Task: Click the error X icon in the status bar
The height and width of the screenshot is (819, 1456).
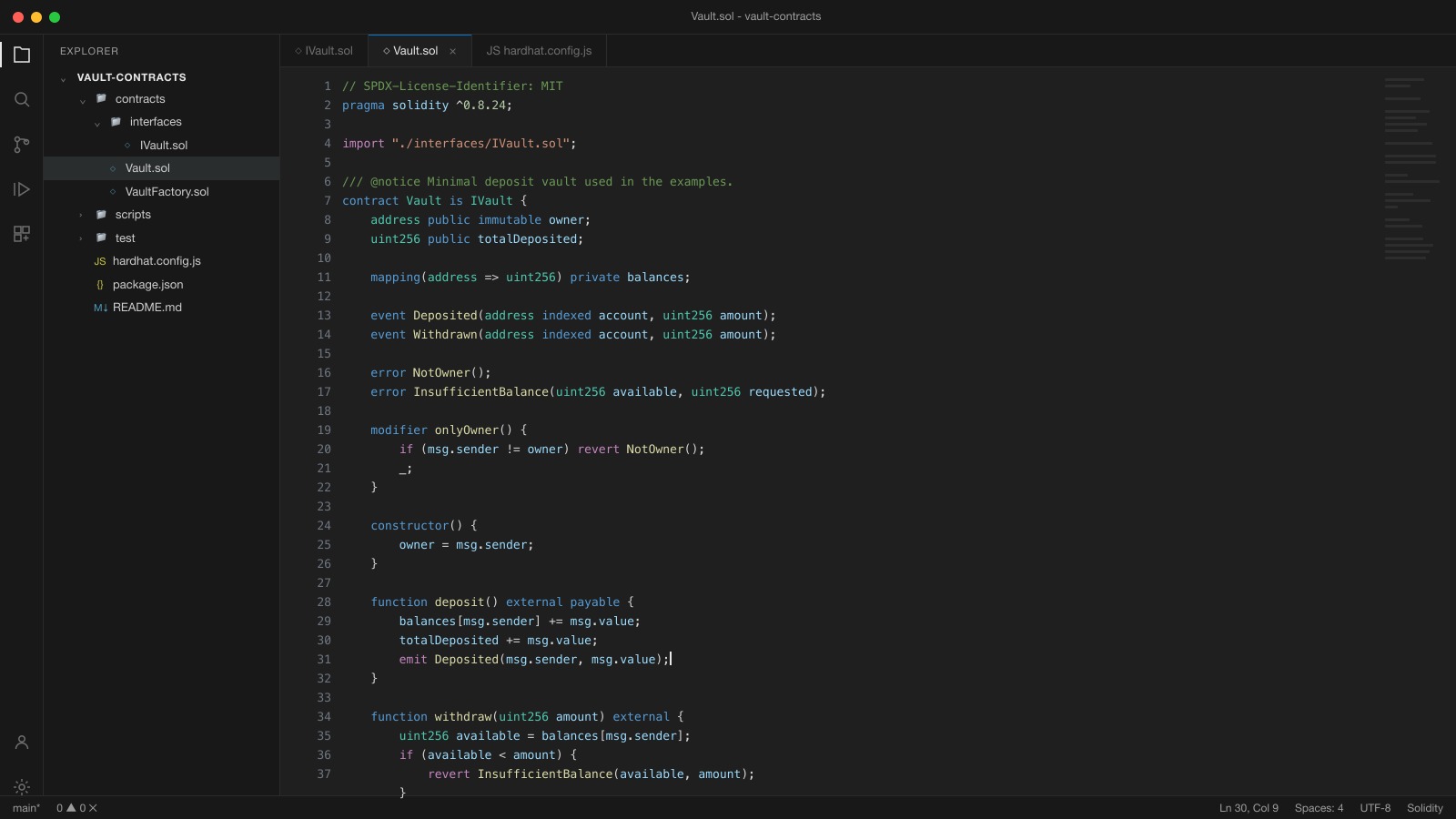Action: click(x=93, y=808)
